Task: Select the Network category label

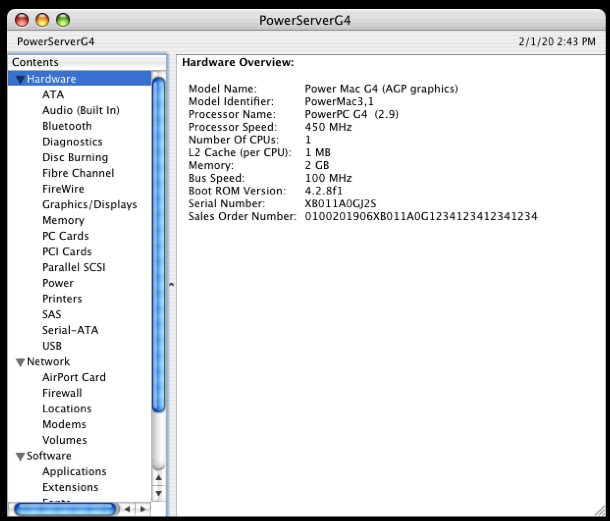Action: (48, 361)
